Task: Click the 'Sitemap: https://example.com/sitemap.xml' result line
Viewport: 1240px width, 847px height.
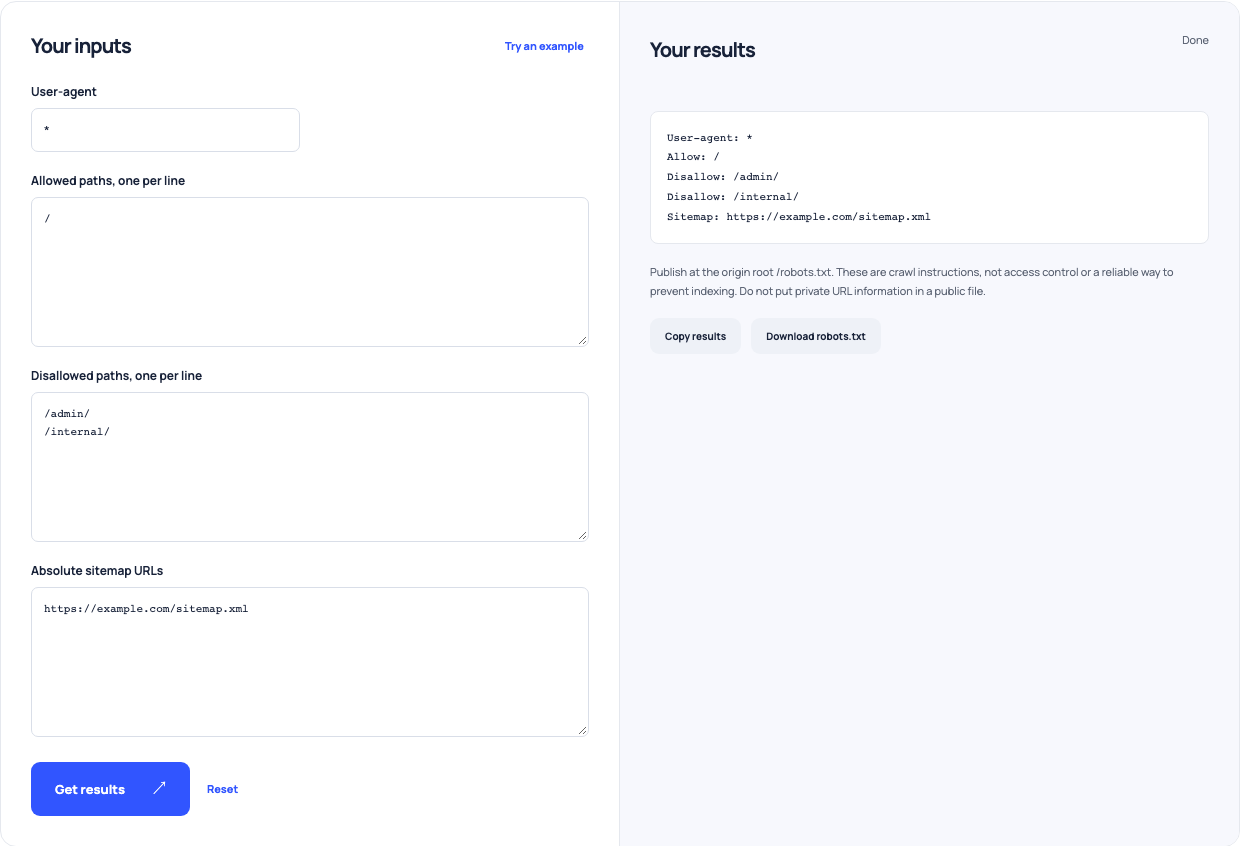Action: point(799,216)
